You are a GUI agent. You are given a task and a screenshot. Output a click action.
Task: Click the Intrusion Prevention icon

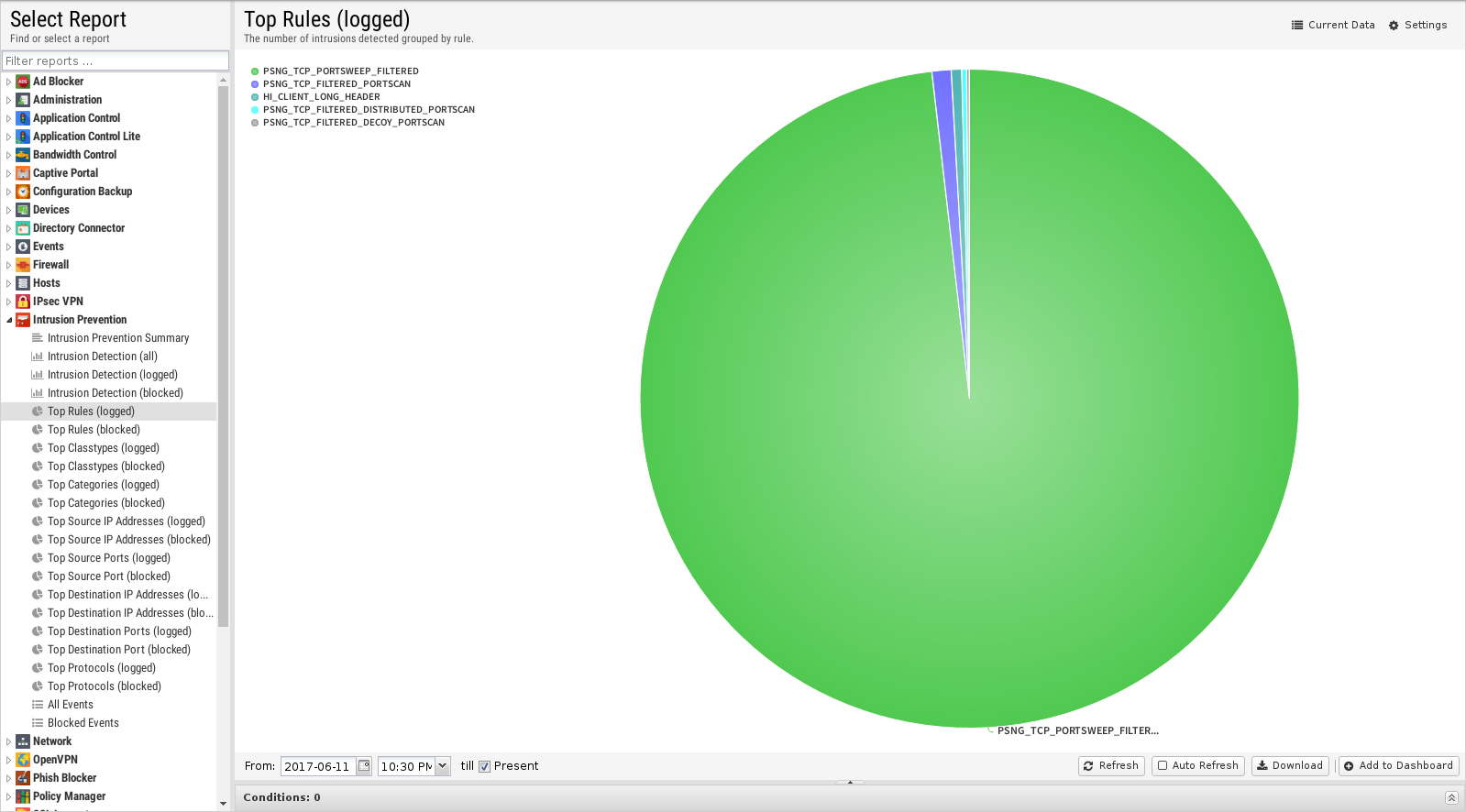[23, 320]
